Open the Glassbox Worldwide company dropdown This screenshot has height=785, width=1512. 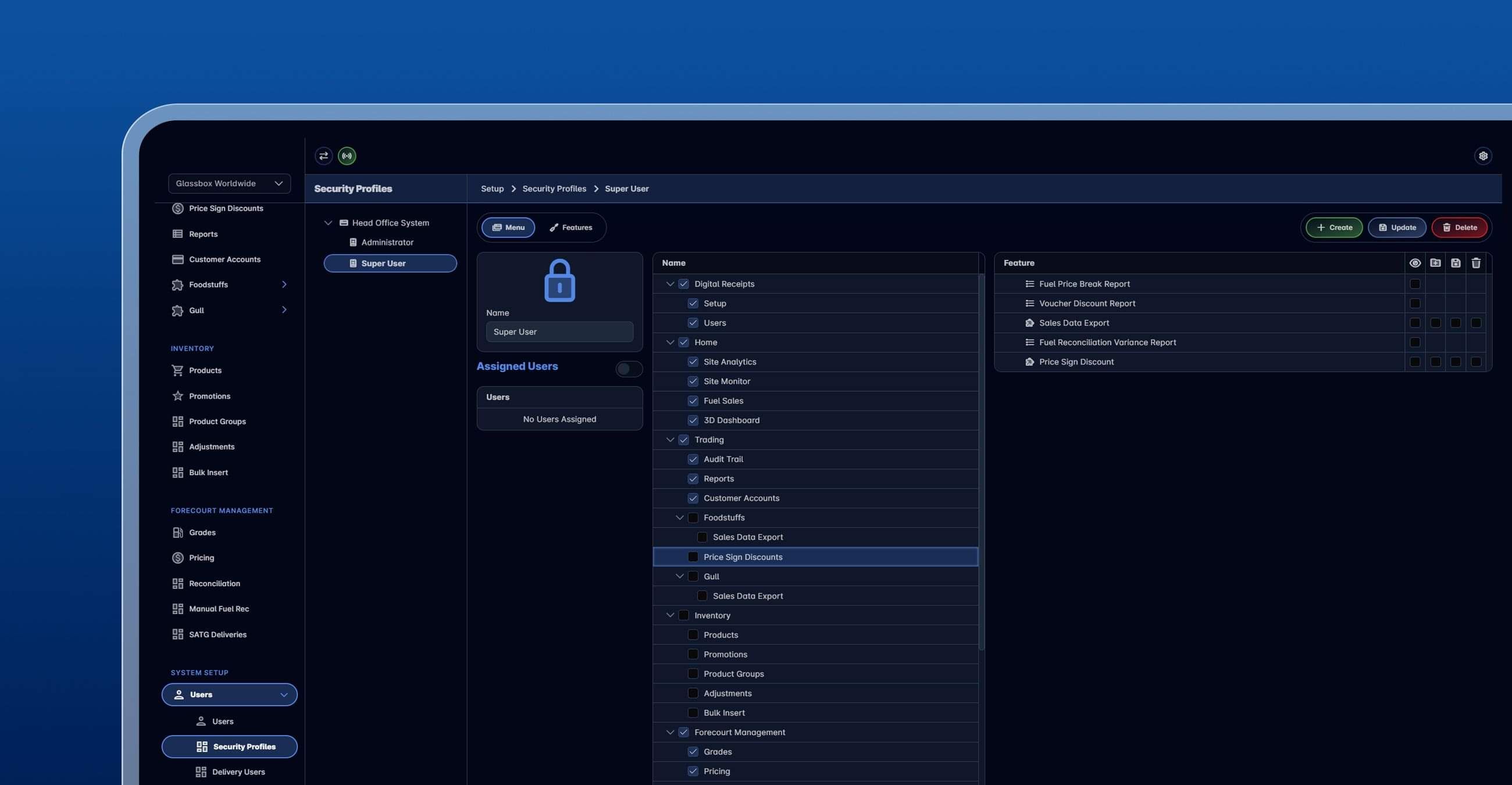point(229,183)
